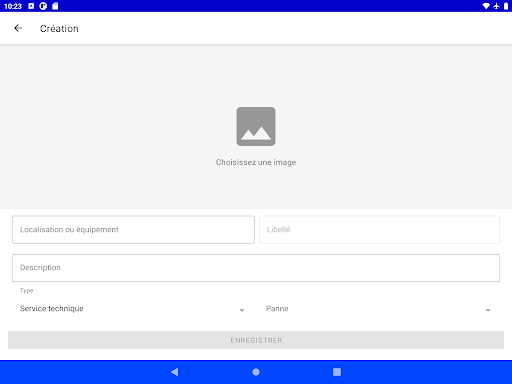Click the ENREGISTRER button
The height and width of the screenshot is (384, 512).
256,340
